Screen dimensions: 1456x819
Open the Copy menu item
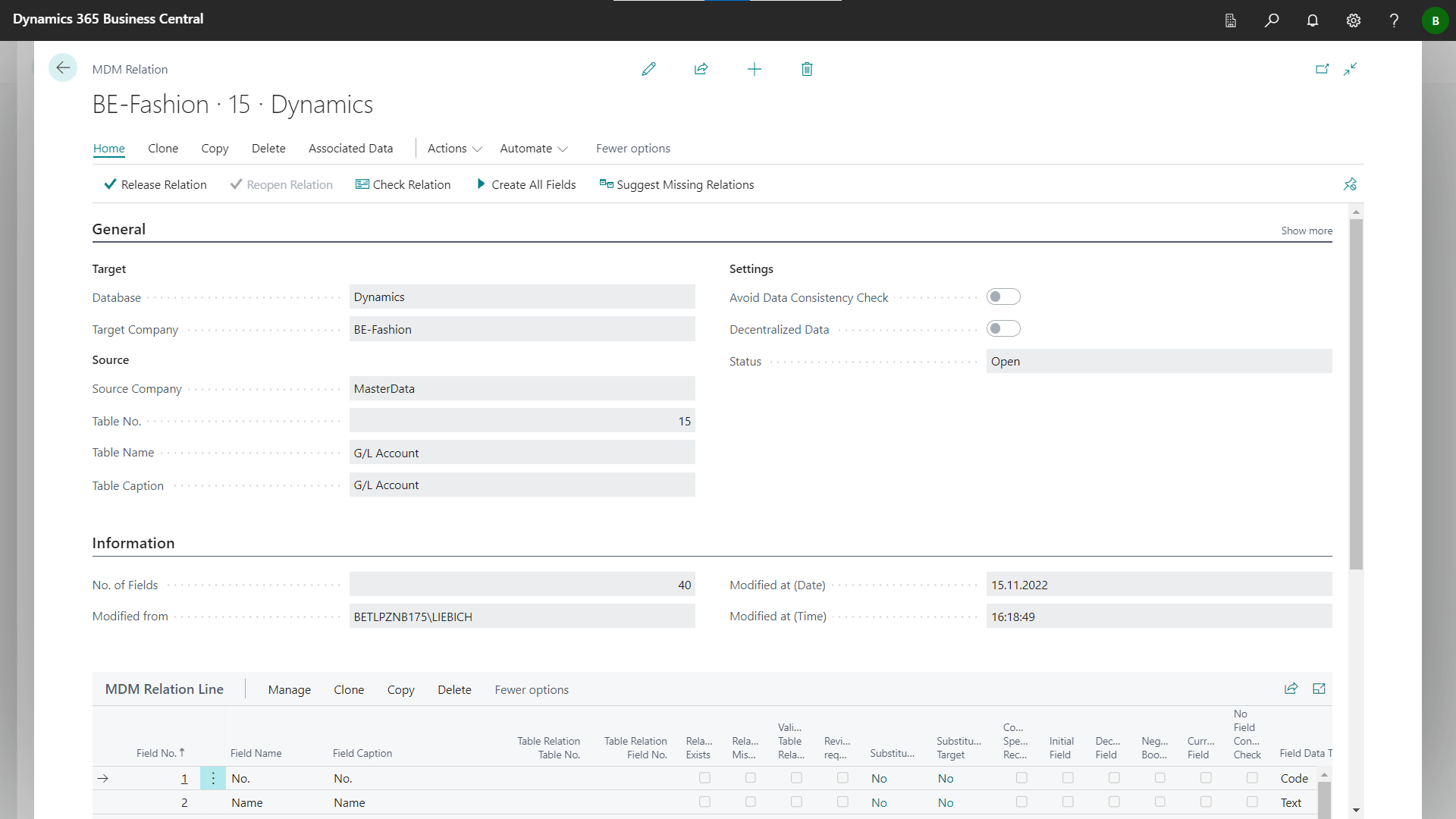(215, 149)
